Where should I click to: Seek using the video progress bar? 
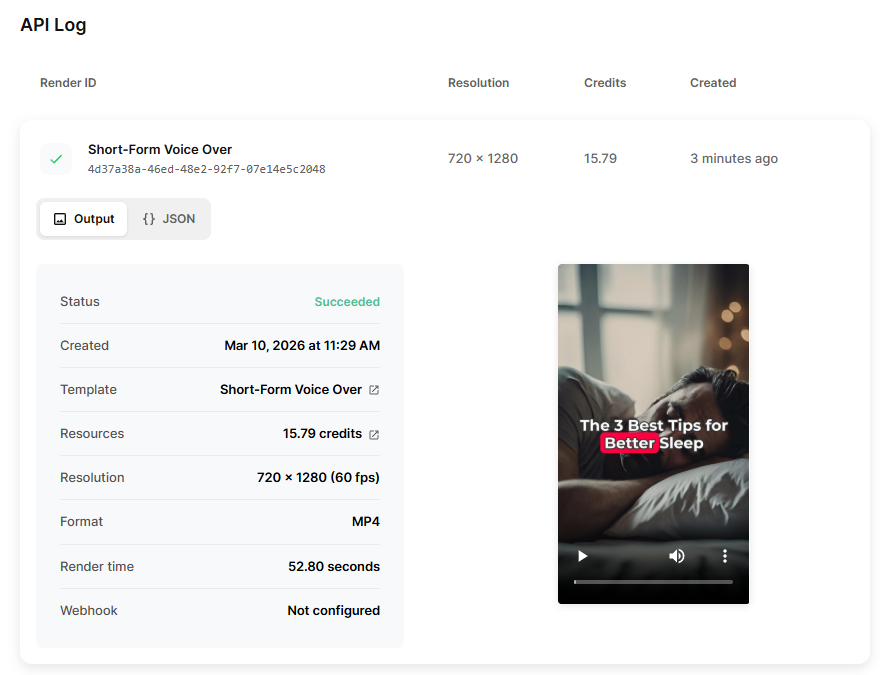pyautogui.click(x=653, y=581)
